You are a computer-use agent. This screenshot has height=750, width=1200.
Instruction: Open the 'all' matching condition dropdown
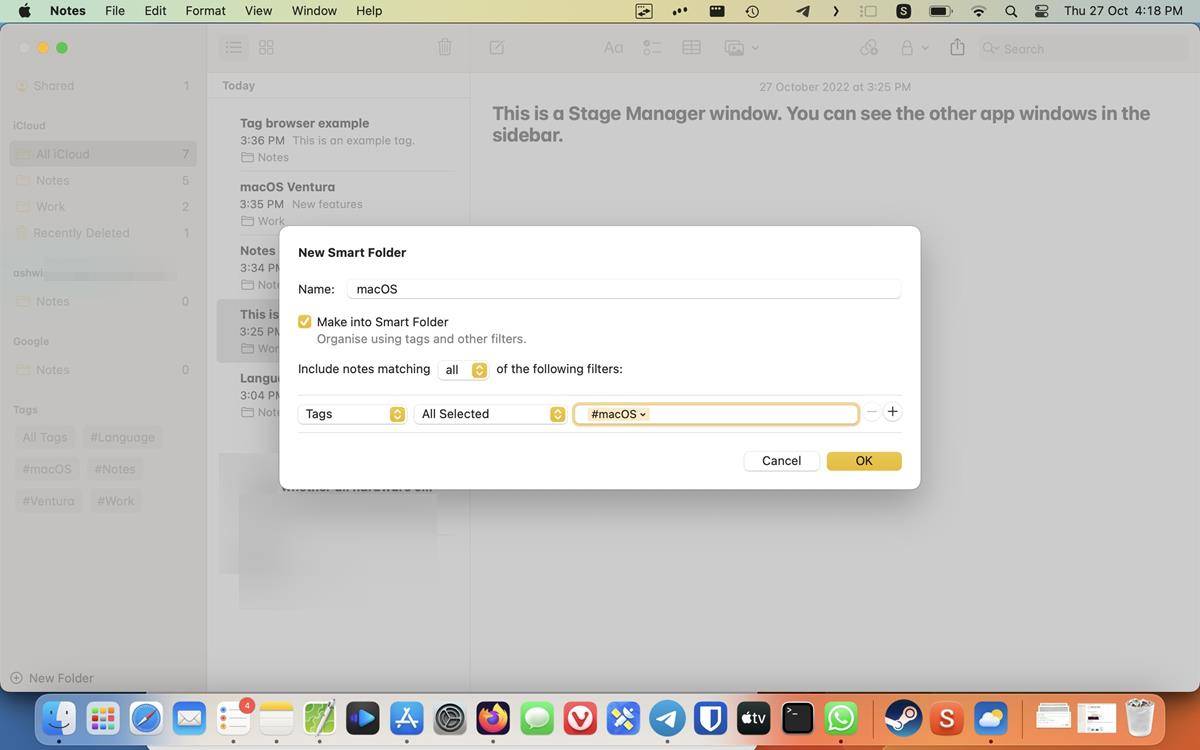[x=463, y=369]
